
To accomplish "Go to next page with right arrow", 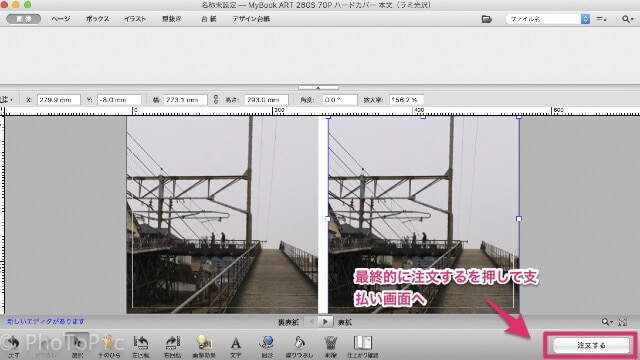I will click(x=325, y=322).
